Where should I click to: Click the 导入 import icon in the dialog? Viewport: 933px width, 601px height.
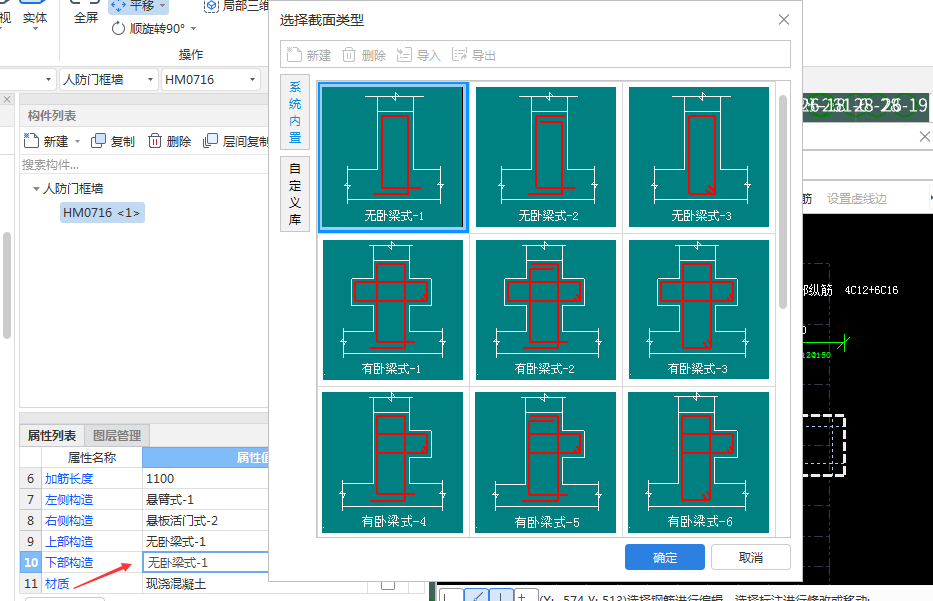(404, 55)
